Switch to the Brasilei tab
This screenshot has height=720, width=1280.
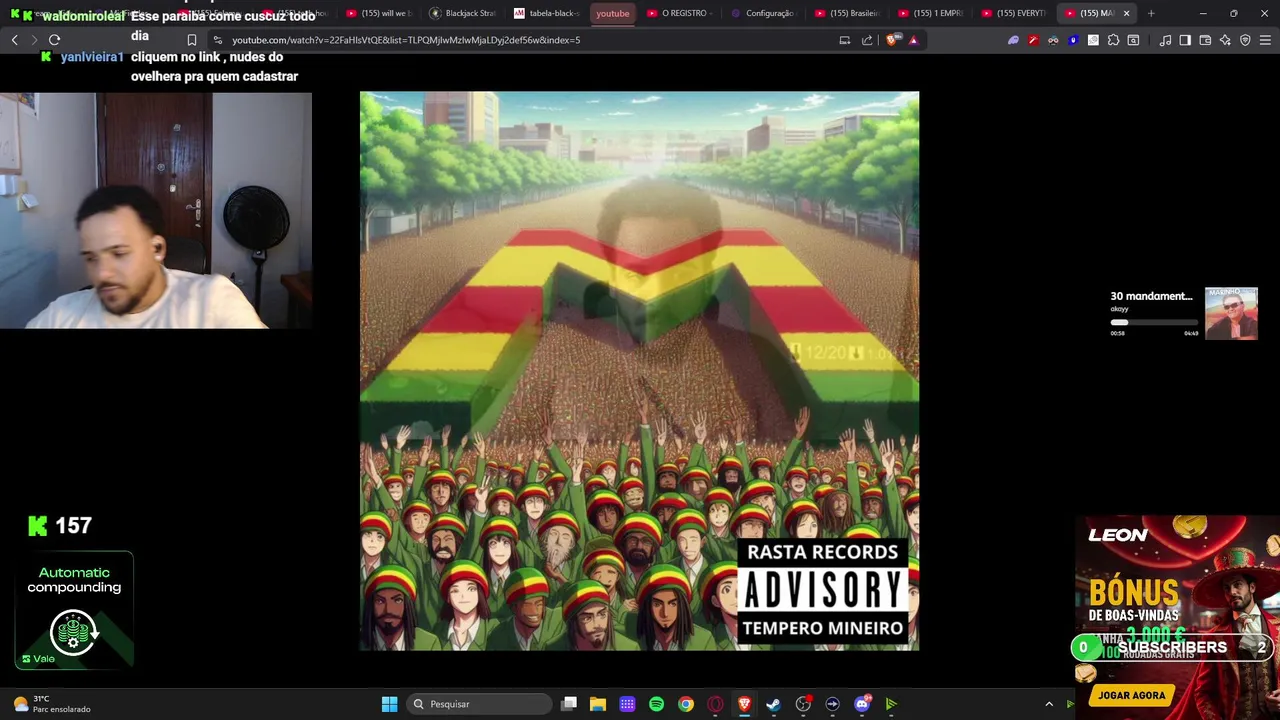pos(847,13)
